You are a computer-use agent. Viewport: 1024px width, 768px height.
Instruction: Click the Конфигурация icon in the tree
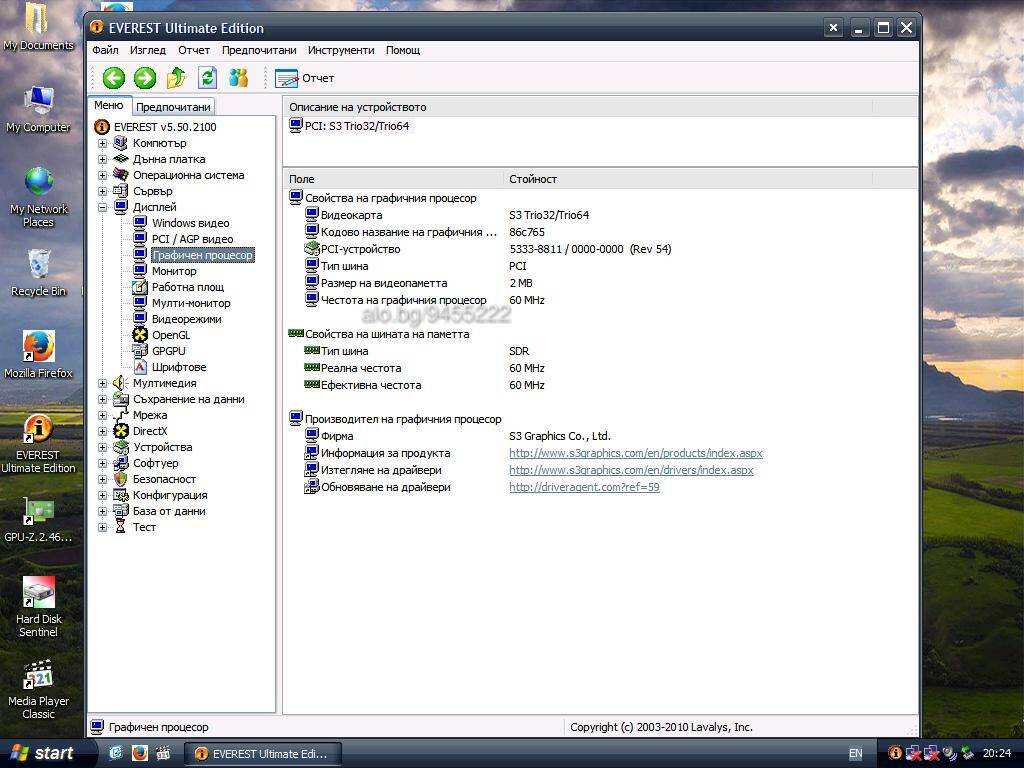121,495
